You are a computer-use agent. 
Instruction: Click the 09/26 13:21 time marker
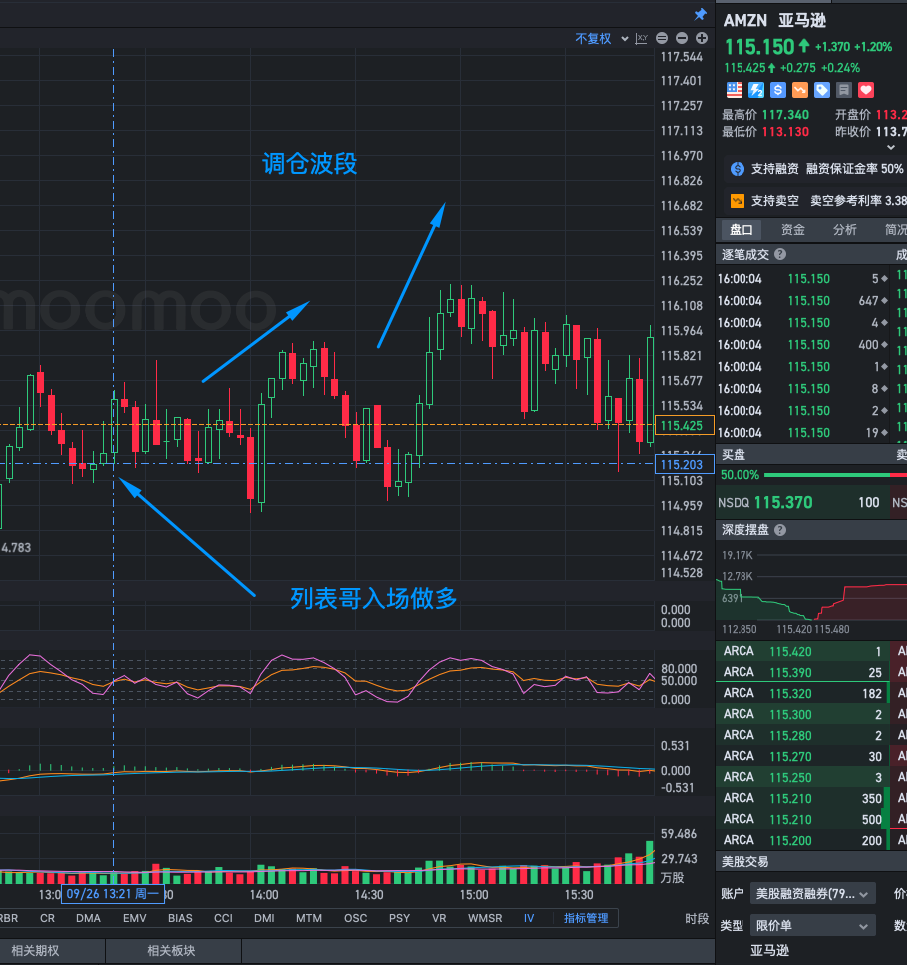click(113, 894)
